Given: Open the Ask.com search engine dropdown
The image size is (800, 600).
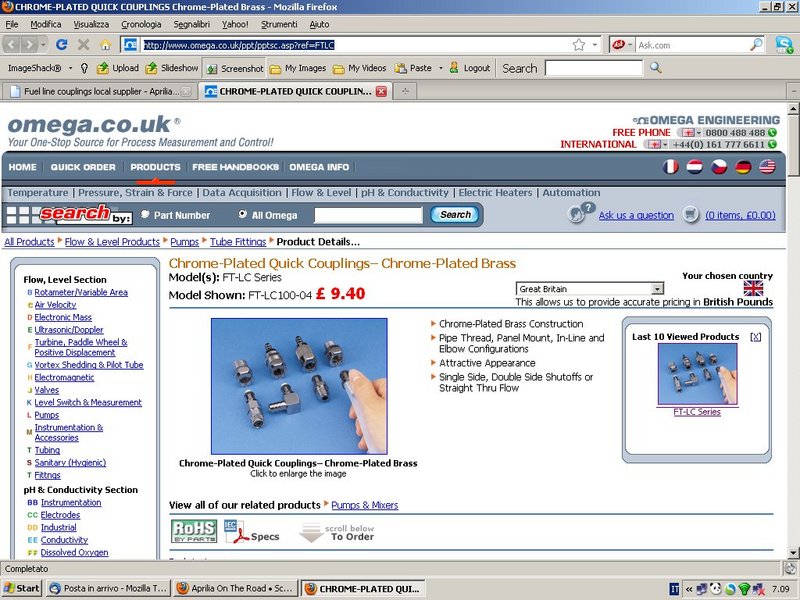Looking at the screenshot, I should [630, 45].
